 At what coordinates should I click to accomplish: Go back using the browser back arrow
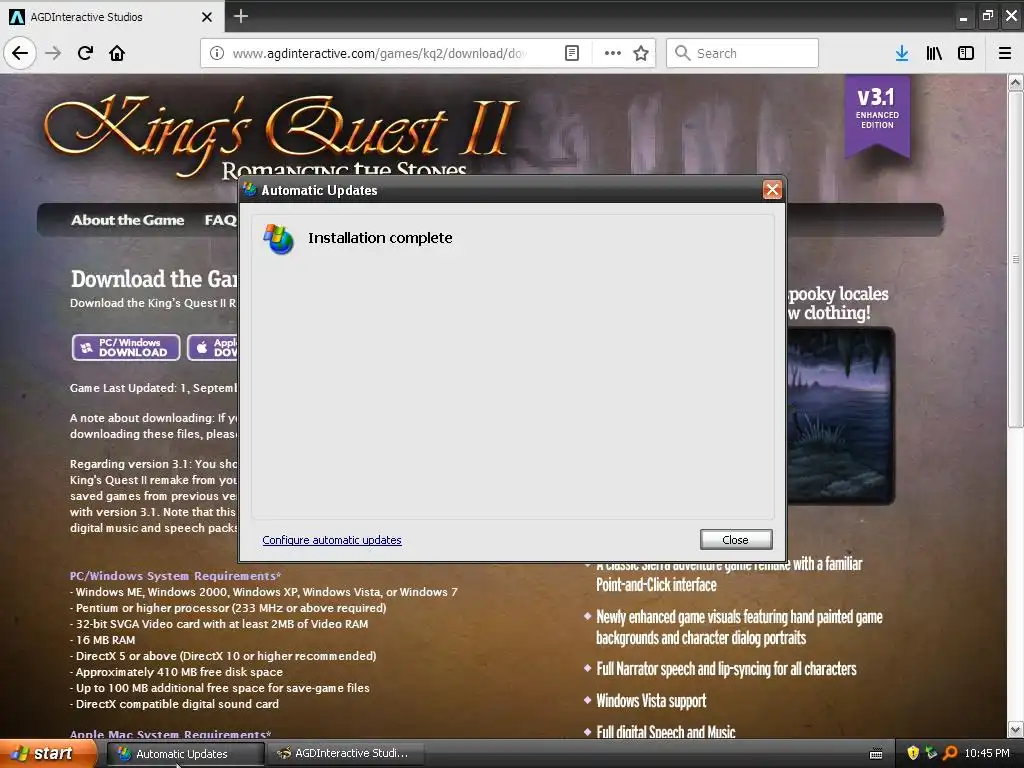[20, 53]
